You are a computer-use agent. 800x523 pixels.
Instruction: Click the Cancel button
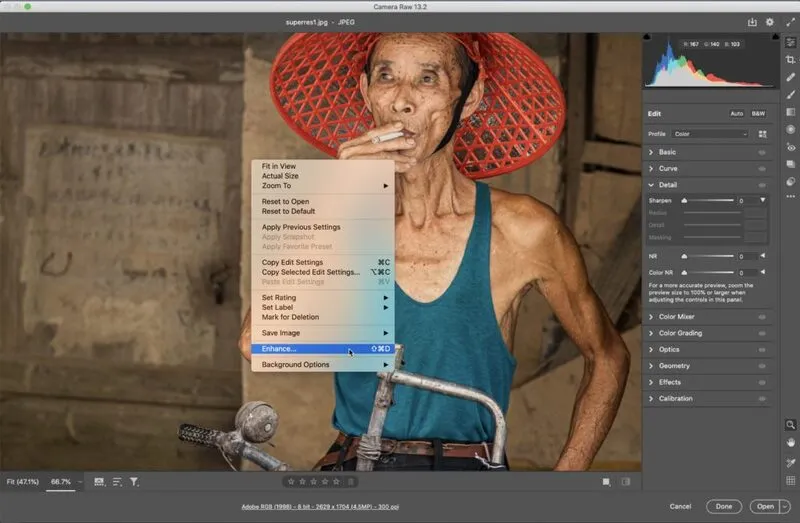(x=680, y=507)
